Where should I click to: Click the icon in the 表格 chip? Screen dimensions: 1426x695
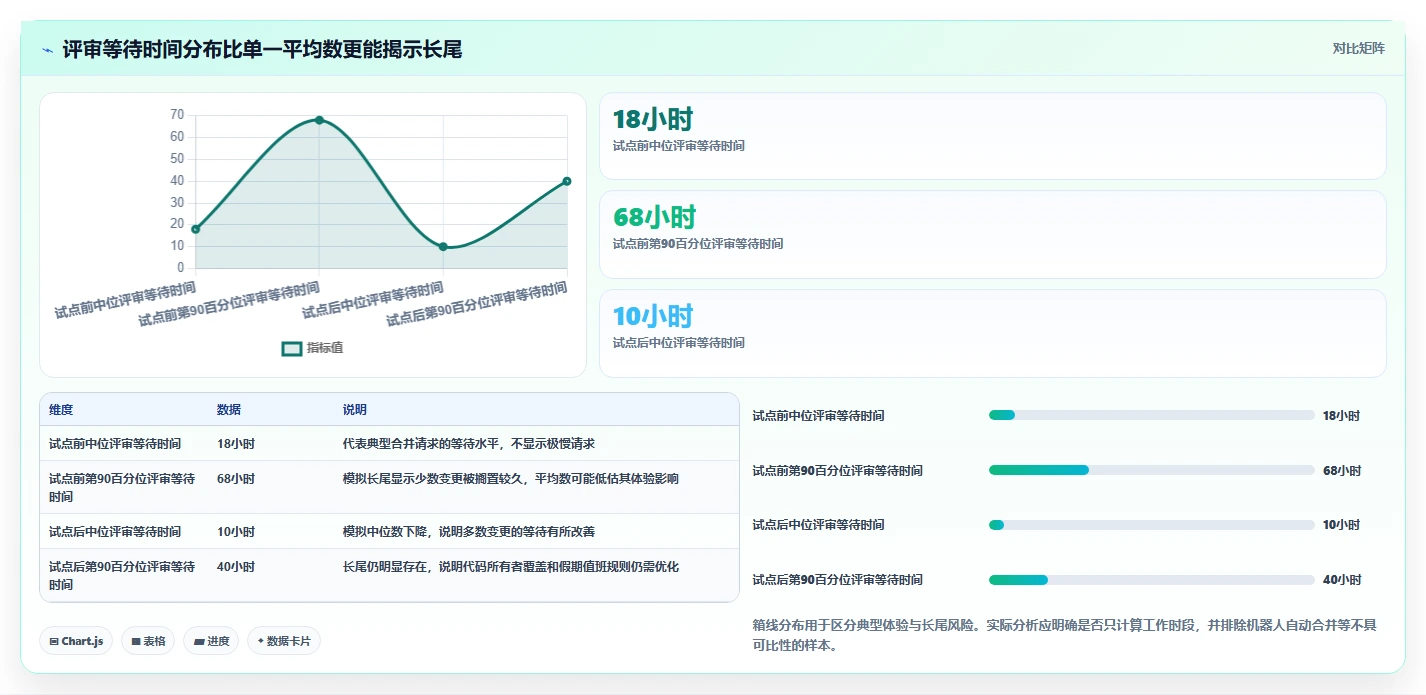coord(136,642)
